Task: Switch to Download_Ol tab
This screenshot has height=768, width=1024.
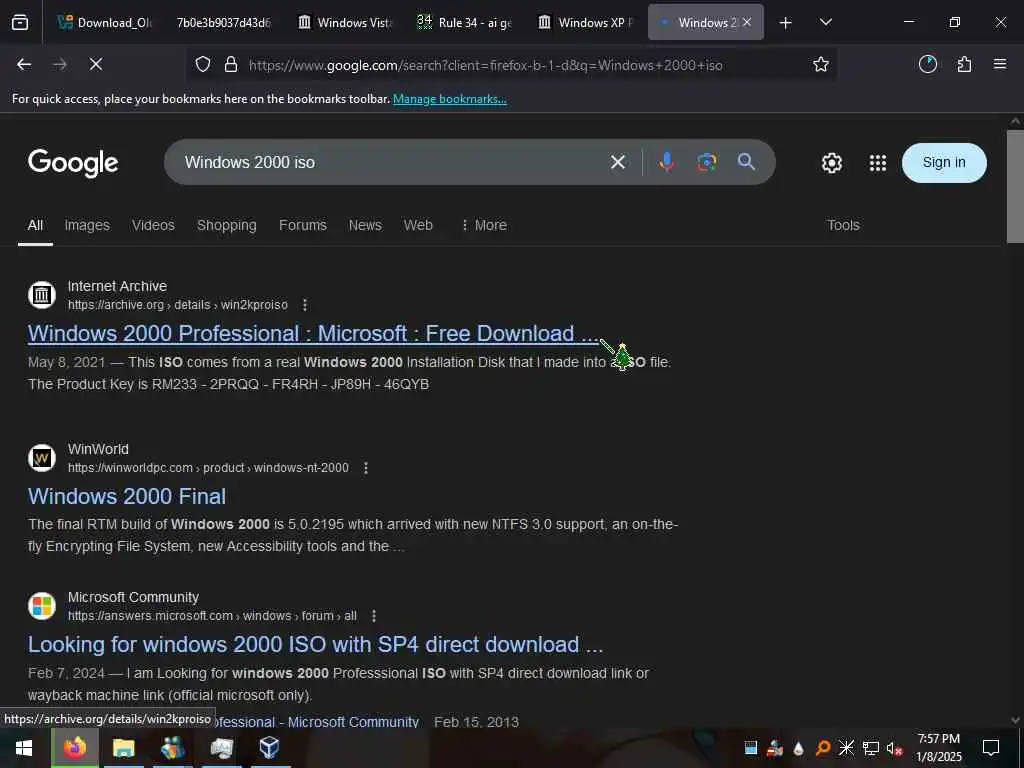Action: click(x=104, y=22)
